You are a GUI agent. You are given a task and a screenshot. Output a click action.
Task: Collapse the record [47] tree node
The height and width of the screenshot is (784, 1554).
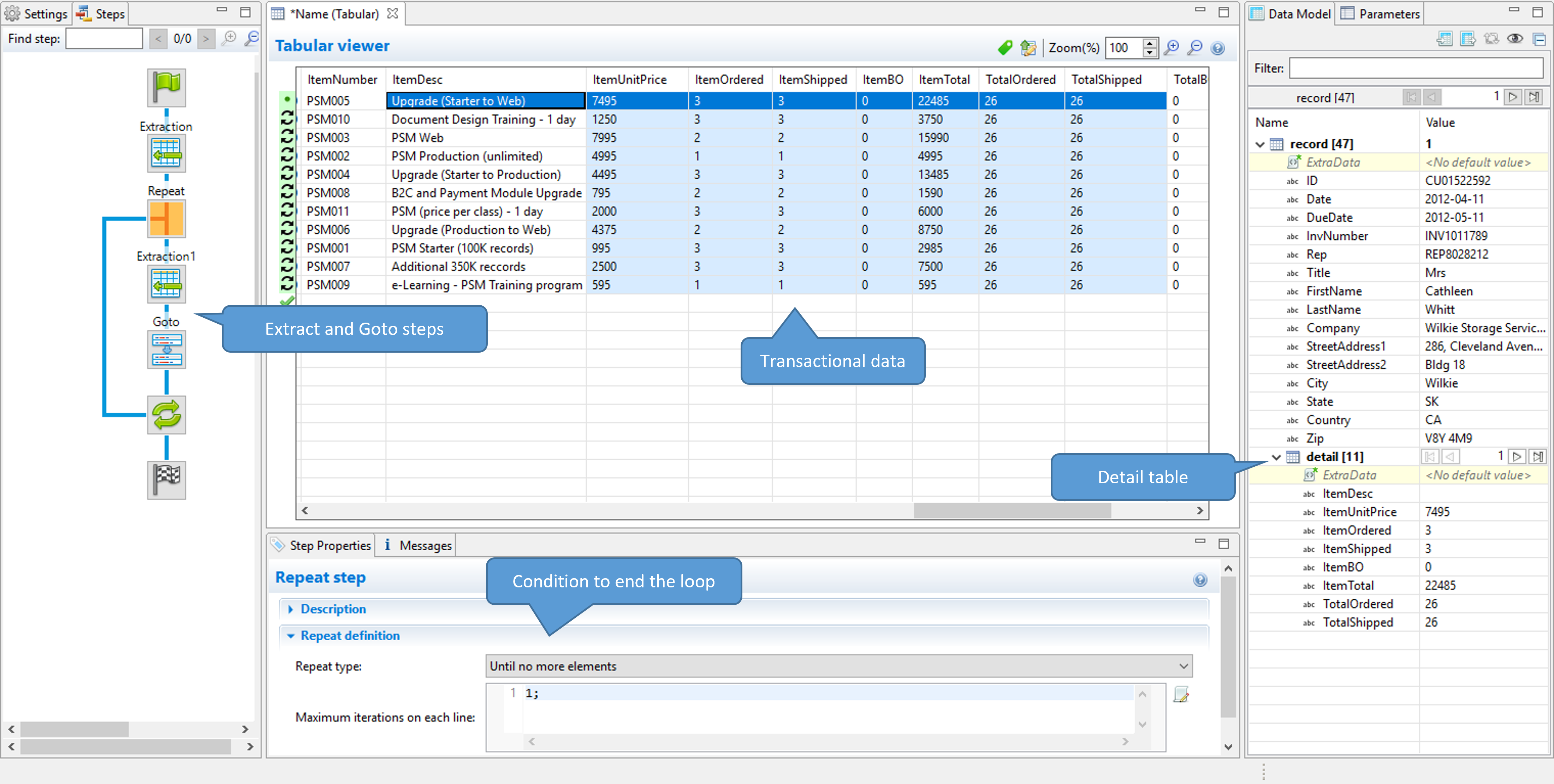pyautogui.click(x=1260, y=144)
